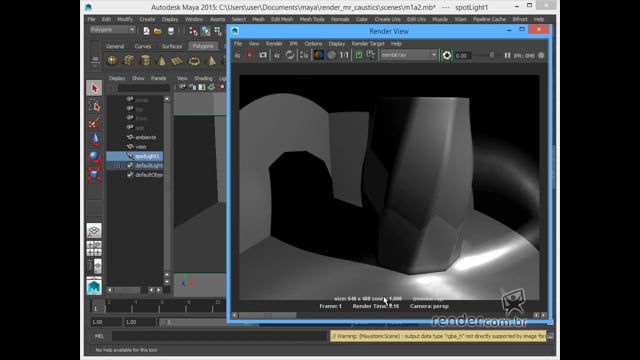
Task: Open IPR menu in Render View
Action: click(293, 44)
